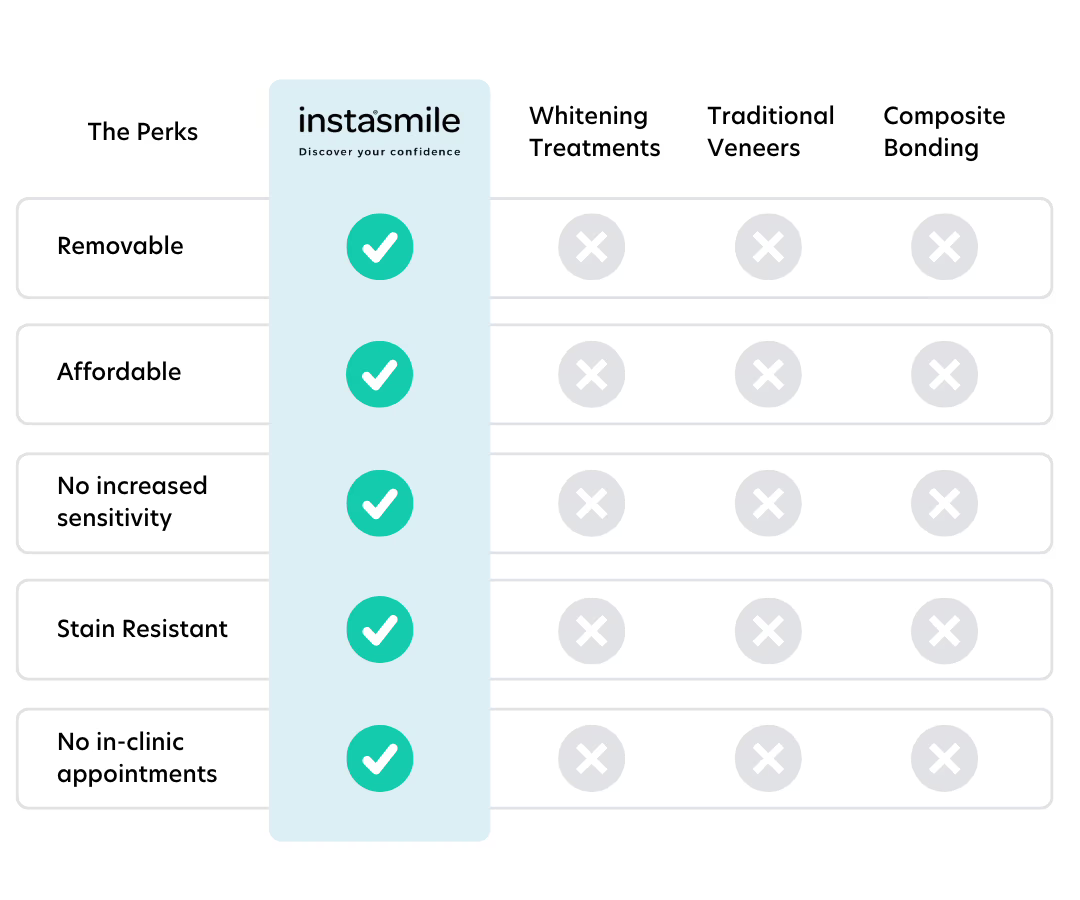Click Composite Bonding X icon for Removable
This screenshot has width=1080, height=900.
[x=944, y=247]
